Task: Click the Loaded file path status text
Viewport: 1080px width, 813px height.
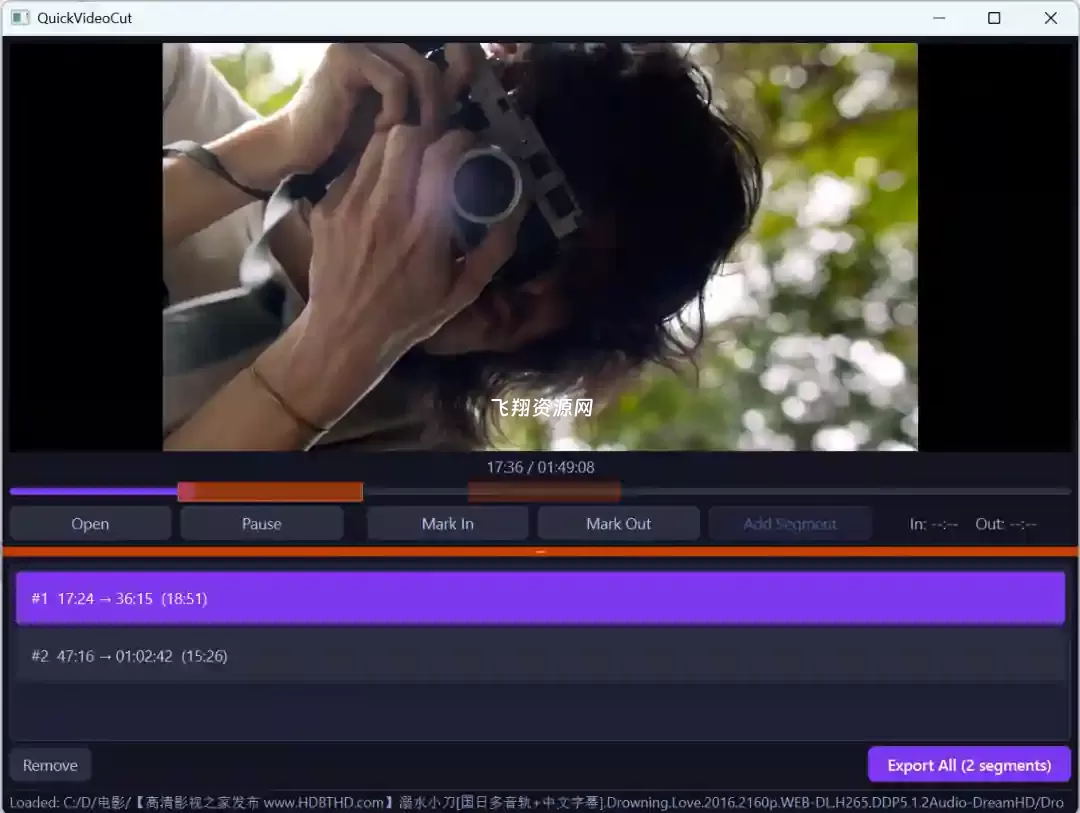Action: pos(537,803)
